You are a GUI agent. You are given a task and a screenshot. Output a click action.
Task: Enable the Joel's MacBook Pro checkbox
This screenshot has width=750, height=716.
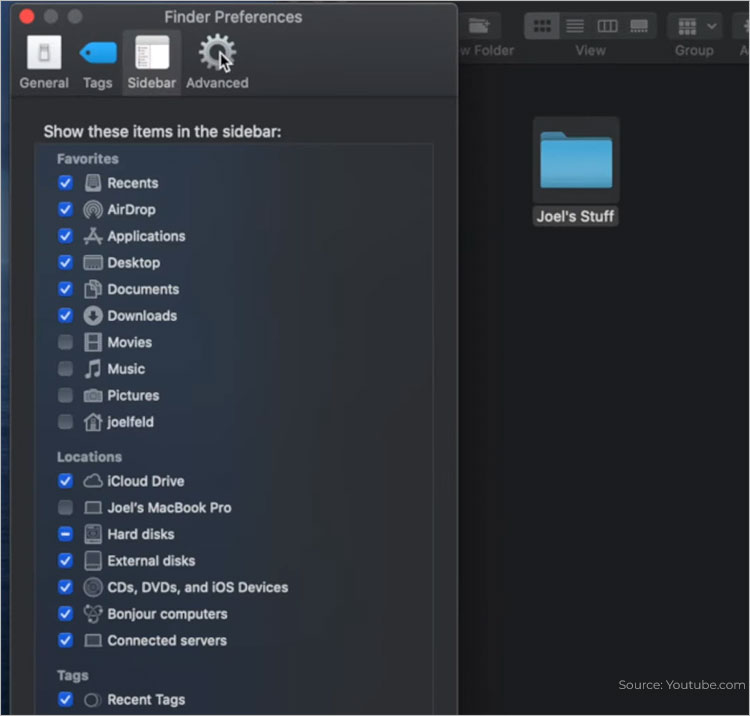[x=66, y=507]
